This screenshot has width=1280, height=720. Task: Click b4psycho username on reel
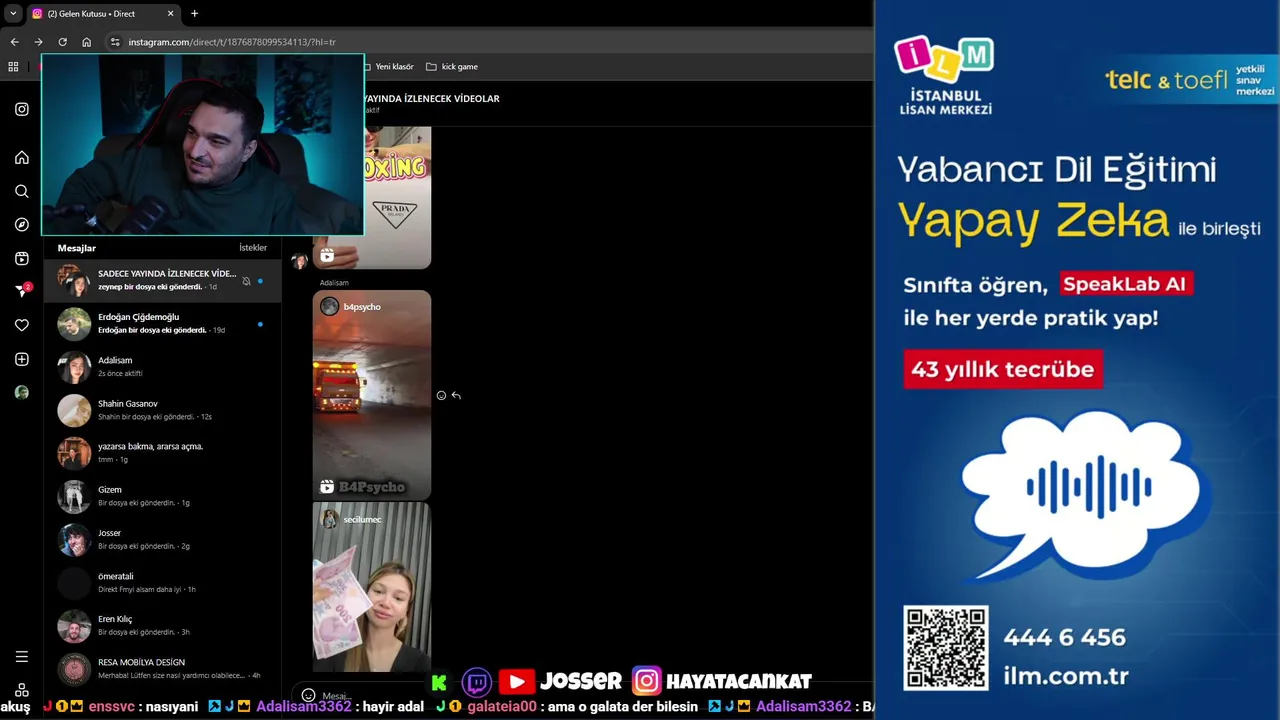(x=362, y=307)
